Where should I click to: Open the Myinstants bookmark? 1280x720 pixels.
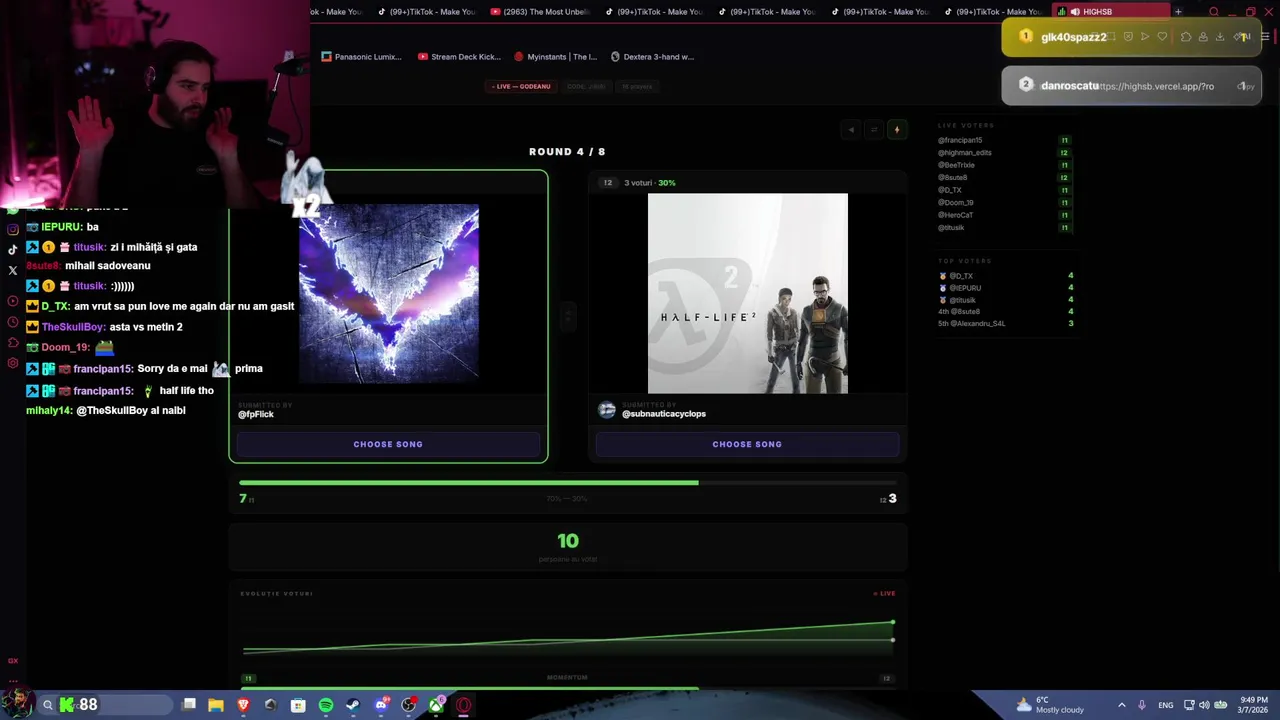555,57
